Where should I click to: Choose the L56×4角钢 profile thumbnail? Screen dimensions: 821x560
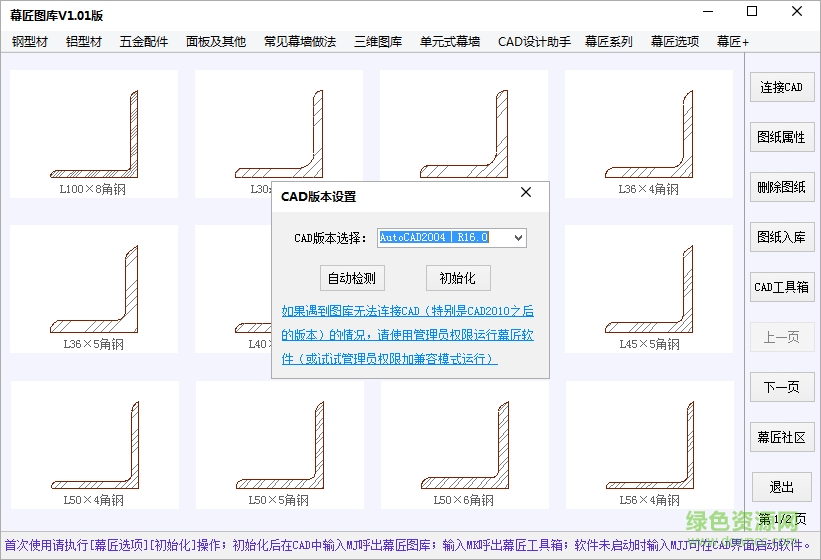coord(648,444)
